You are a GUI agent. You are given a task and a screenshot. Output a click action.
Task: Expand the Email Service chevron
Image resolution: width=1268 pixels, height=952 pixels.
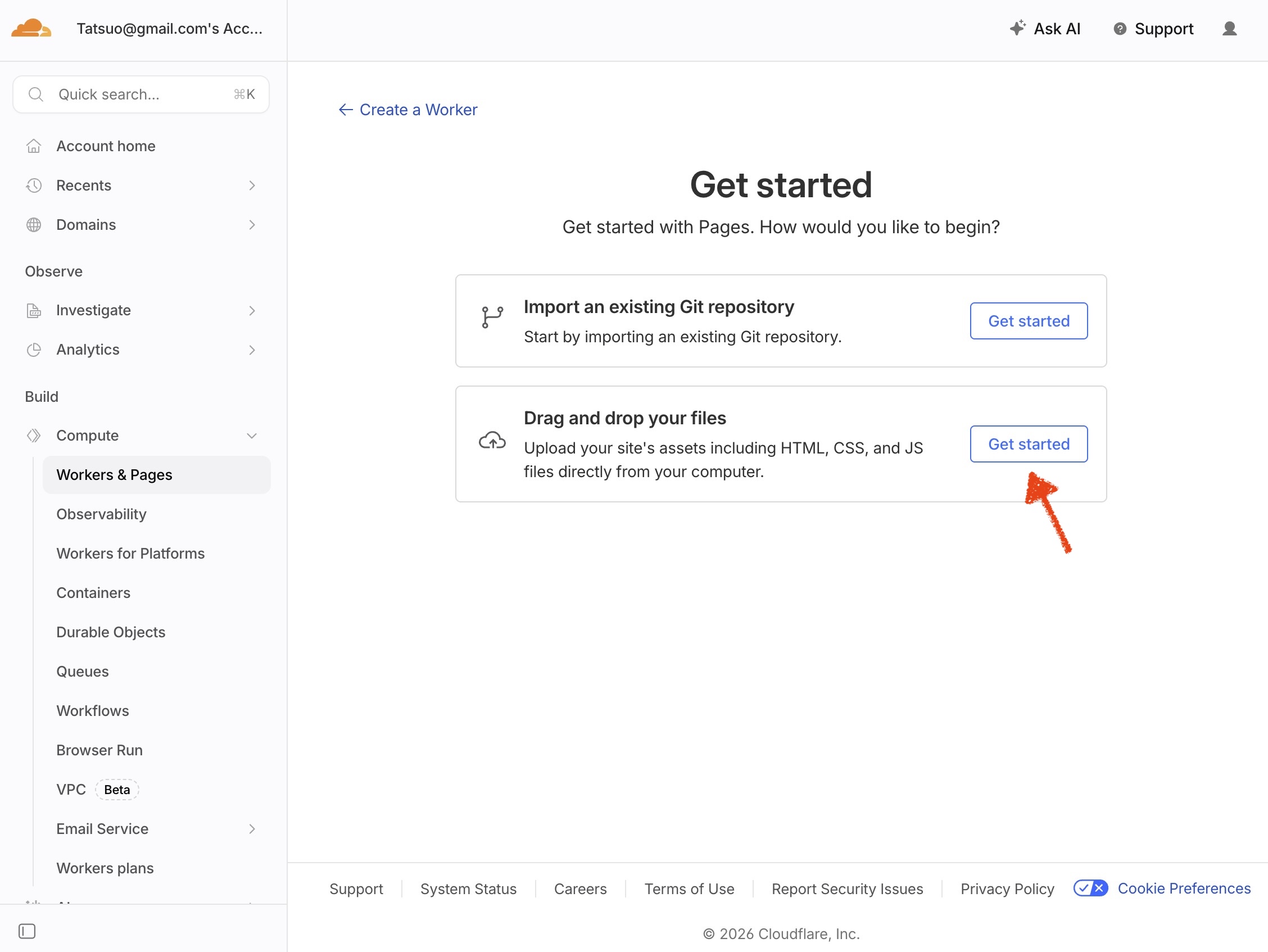[x=252, y=829]
